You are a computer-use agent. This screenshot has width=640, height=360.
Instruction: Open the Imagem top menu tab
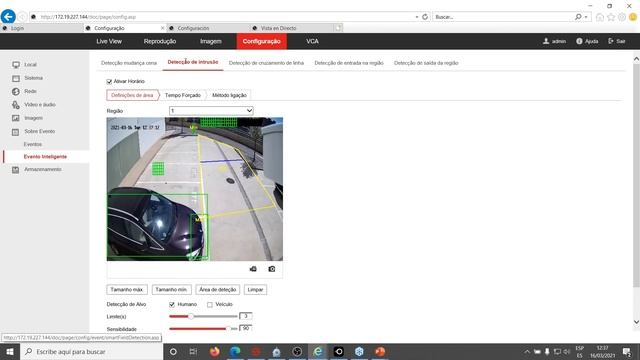click(211, 41)
